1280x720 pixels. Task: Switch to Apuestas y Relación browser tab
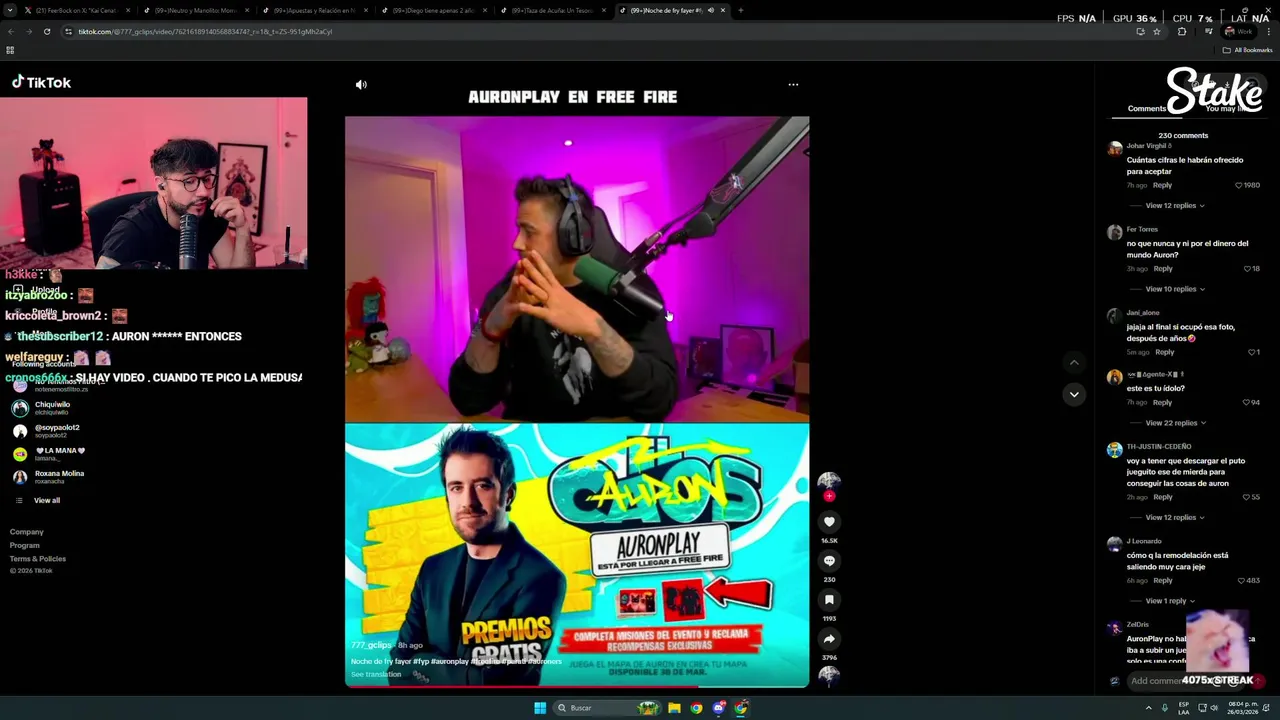pyautogui.click(x=313, y=10)
